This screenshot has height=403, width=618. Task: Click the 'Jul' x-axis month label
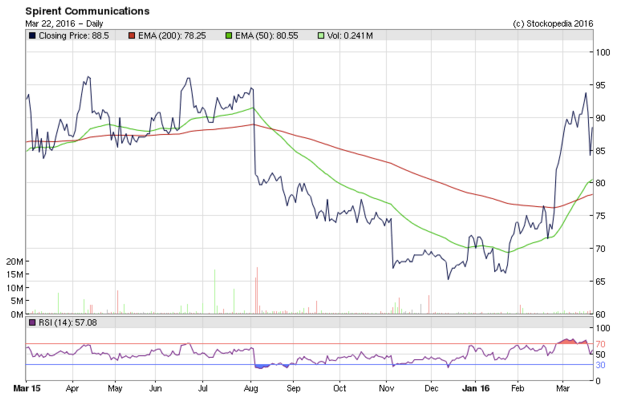tap(203, 388)
